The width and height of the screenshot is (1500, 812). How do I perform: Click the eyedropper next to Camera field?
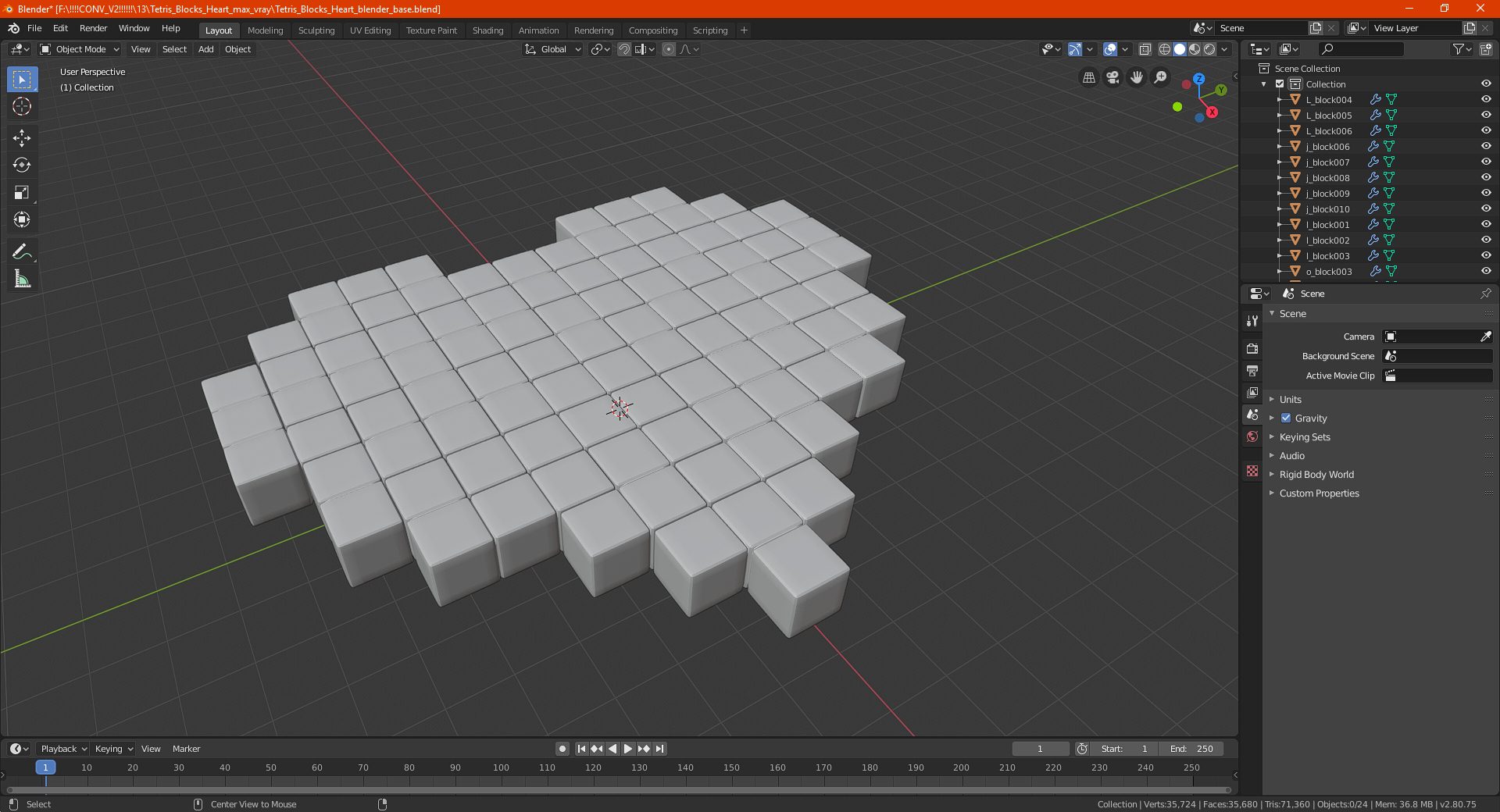click(x=1485, y=337)
